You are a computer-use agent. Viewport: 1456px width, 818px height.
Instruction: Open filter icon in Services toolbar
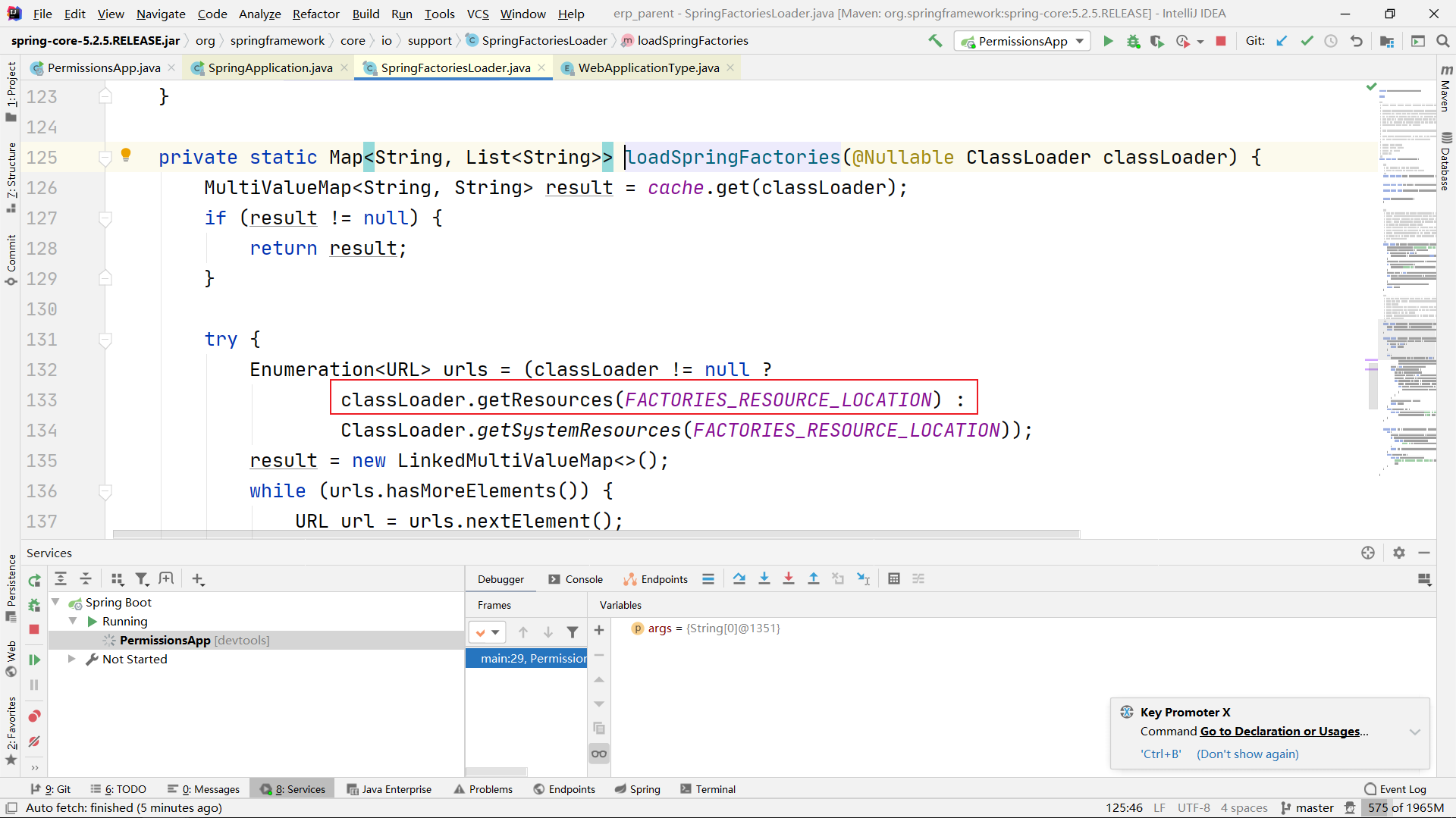pos(142,578)
